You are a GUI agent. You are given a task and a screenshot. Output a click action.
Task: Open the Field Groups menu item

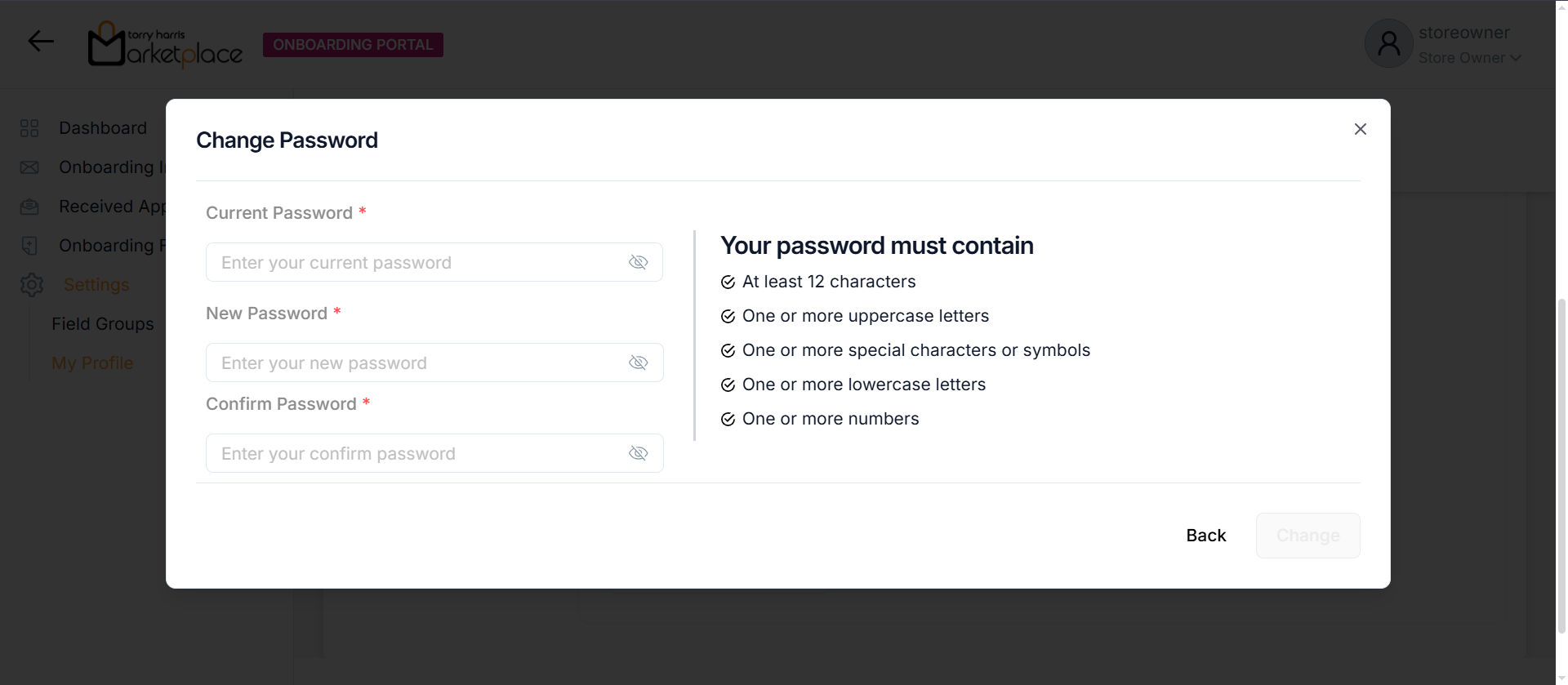pyautogui.click(x=103, y=324)
